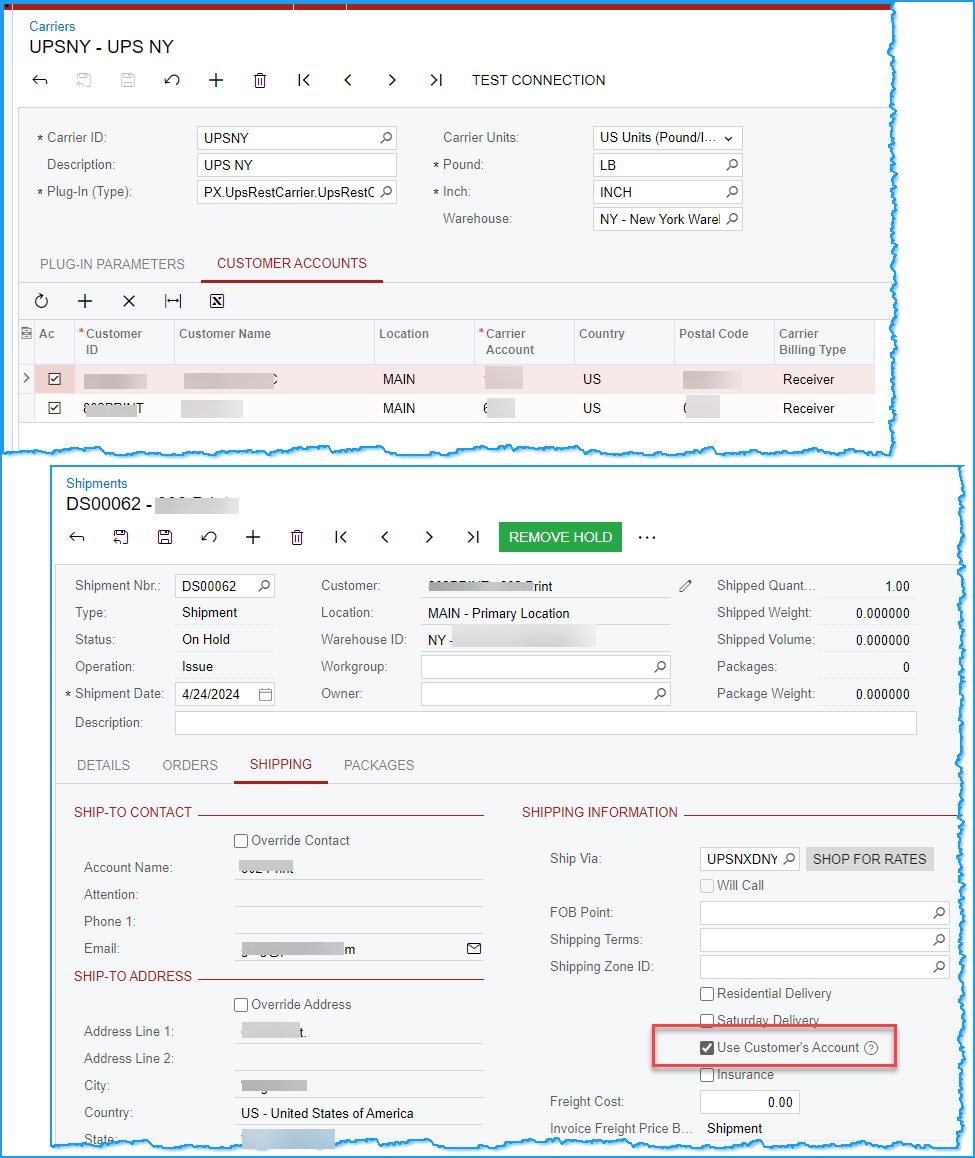
Task: Undo changes in Shipments toolbar
Action: point(209,537)
